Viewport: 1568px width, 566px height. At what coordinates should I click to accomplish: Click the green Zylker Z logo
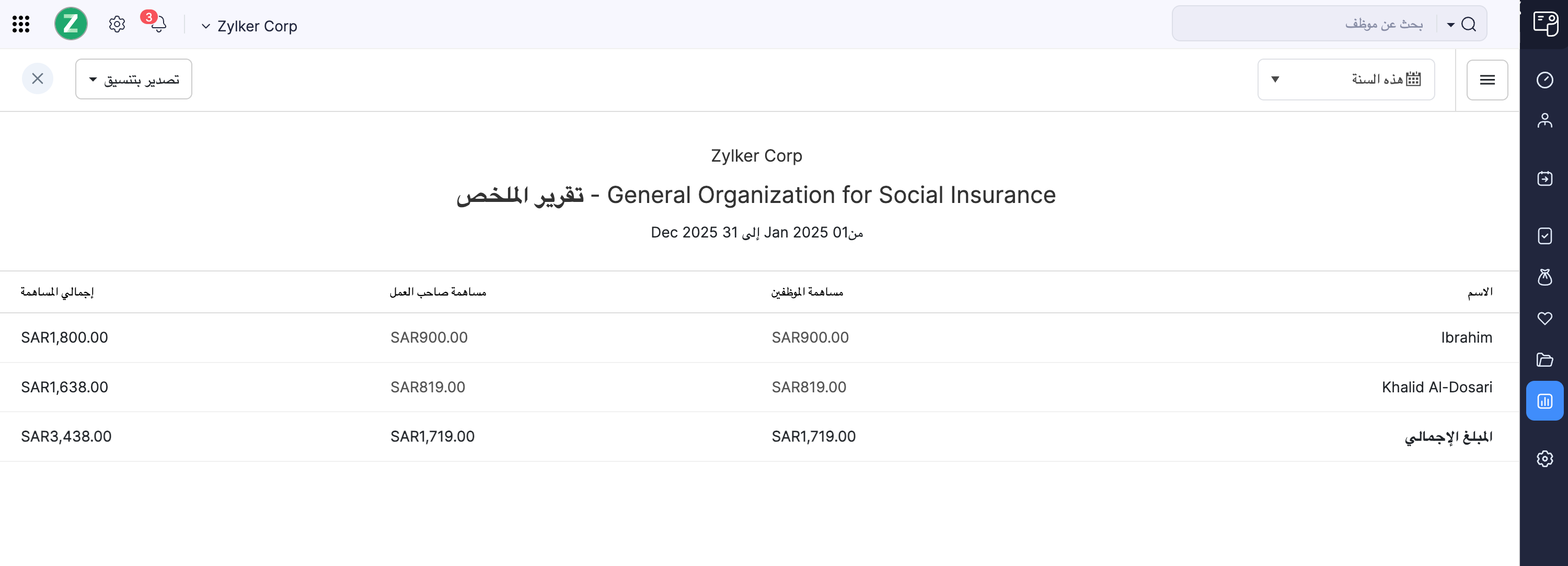pos(71,25)
